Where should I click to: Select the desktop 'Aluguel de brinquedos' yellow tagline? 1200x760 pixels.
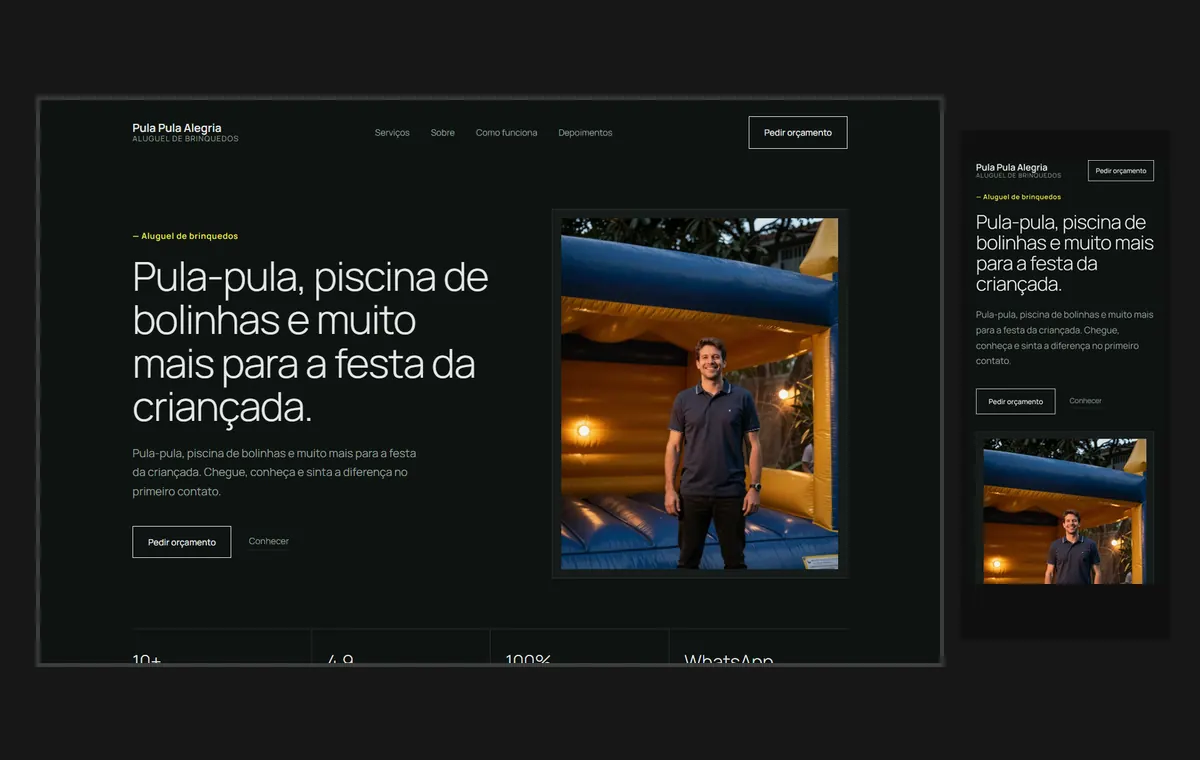click(x=185, y=236)
